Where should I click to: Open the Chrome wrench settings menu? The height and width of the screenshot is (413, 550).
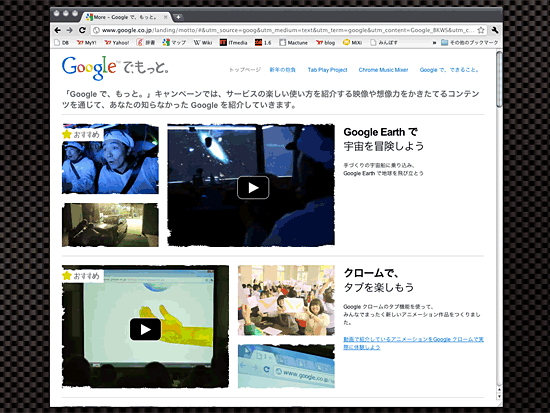[x=495, y=30]
